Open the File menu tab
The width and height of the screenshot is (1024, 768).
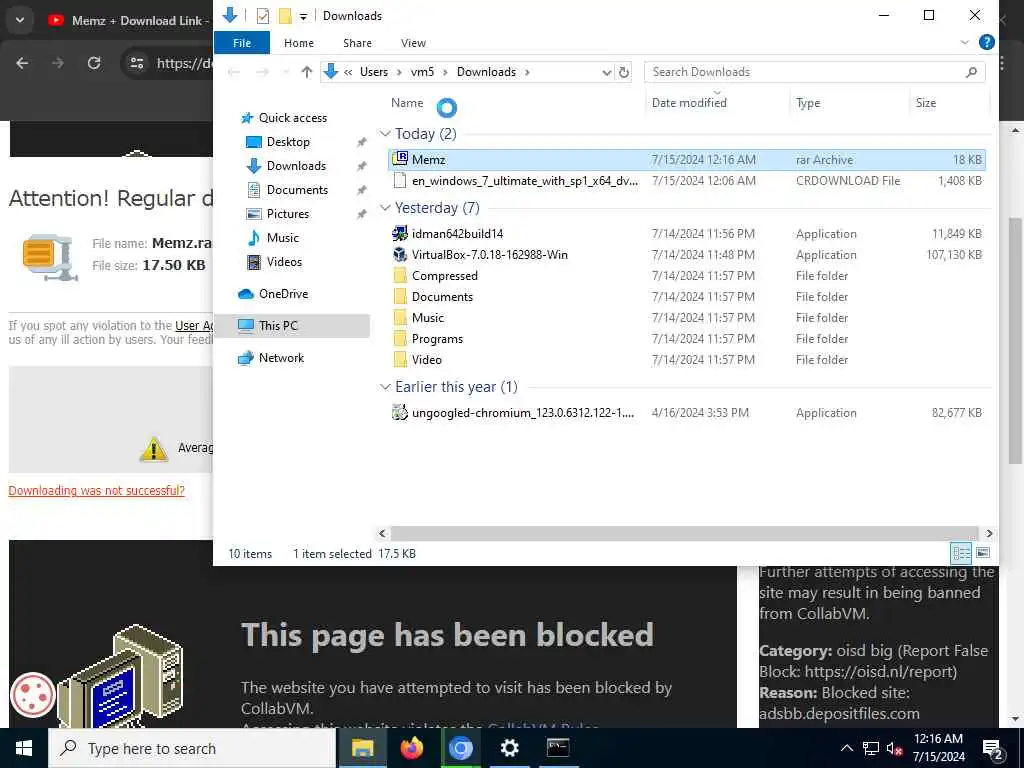click(242, 42)
